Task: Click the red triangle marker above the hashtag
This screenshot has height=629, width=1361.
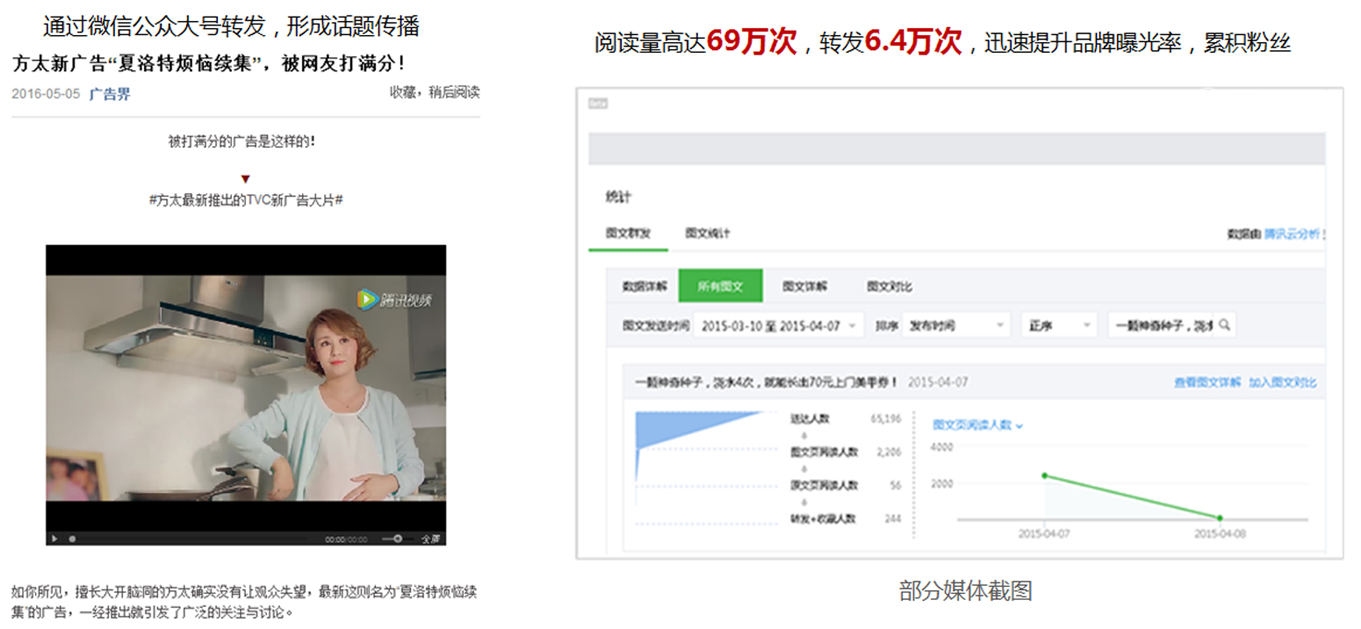Action: tap(246, 179)
